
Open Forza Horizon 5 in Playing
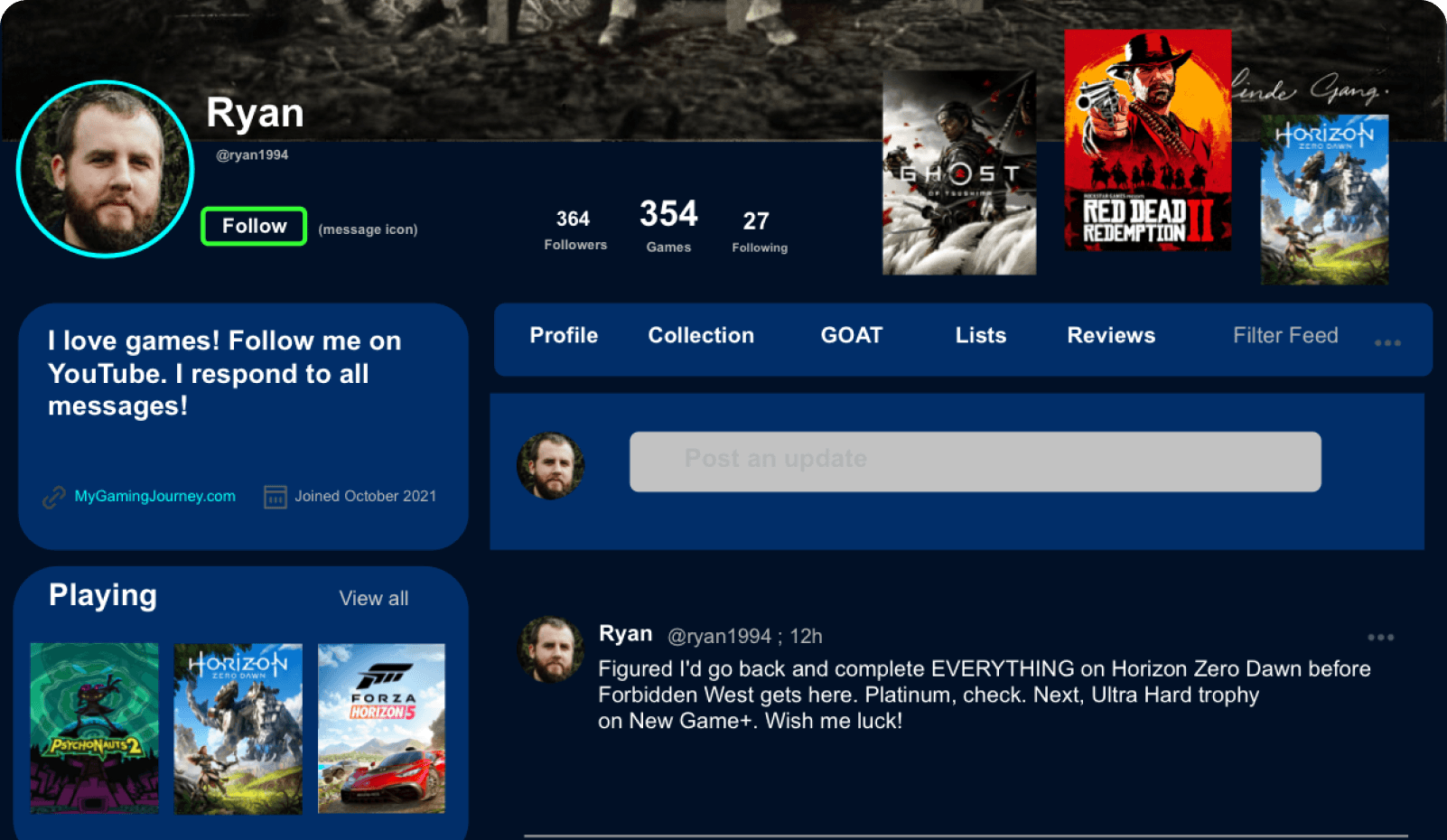pos(381,729)
